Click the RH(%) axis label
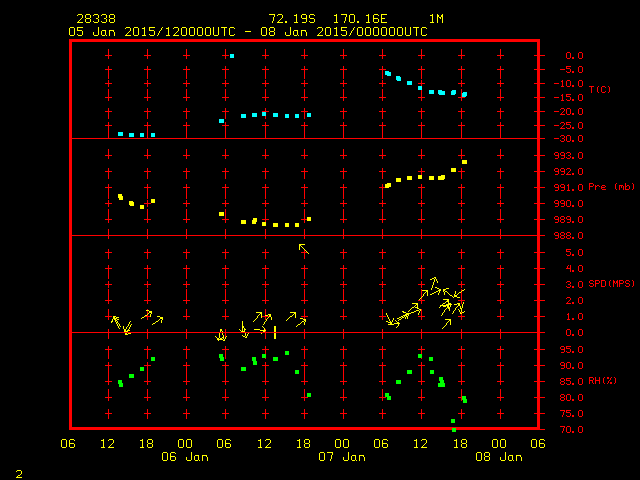This screenshot has width=640, height=480. point(602,381)
